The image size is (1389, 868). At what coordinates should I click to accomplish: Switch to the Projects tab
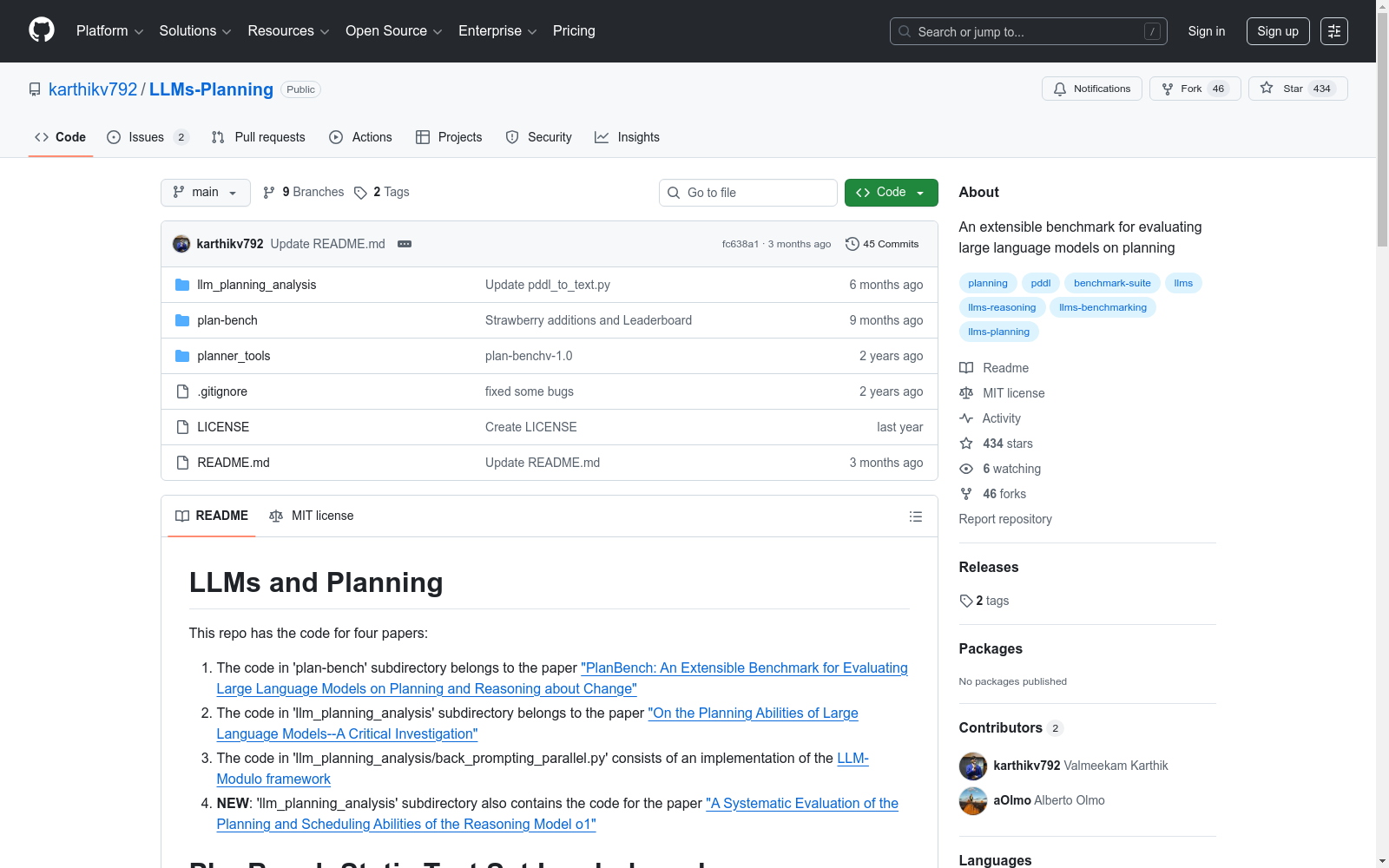pyautogui.click(x=449, y=137)
